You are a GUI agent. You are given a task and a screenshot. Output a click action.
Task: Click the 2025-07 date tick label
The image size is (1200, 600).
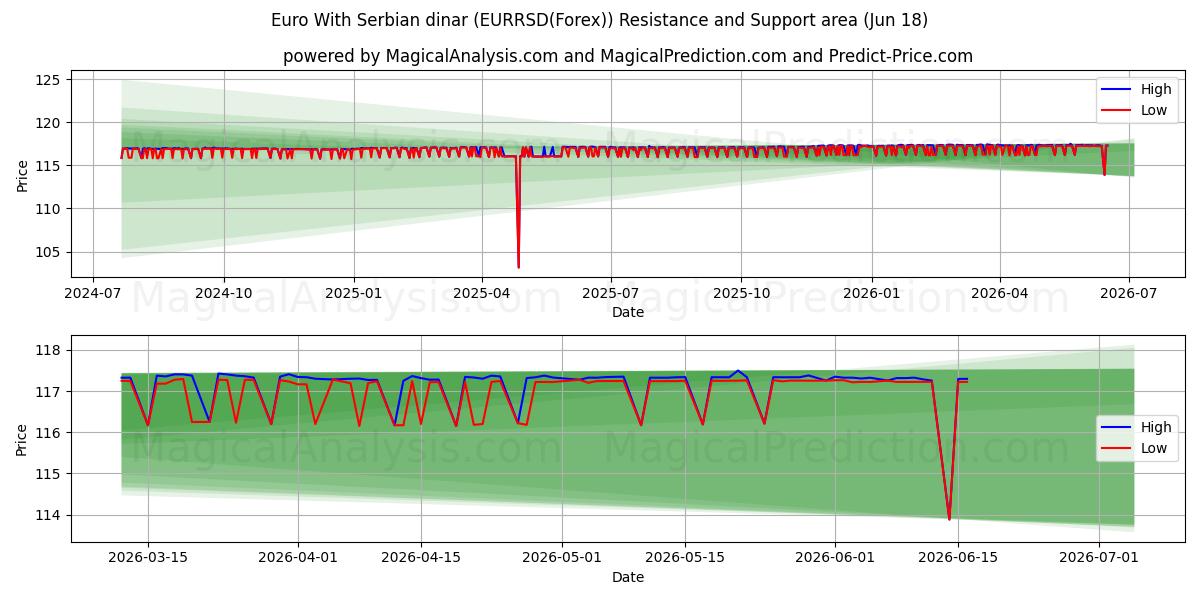click(611, 295)
